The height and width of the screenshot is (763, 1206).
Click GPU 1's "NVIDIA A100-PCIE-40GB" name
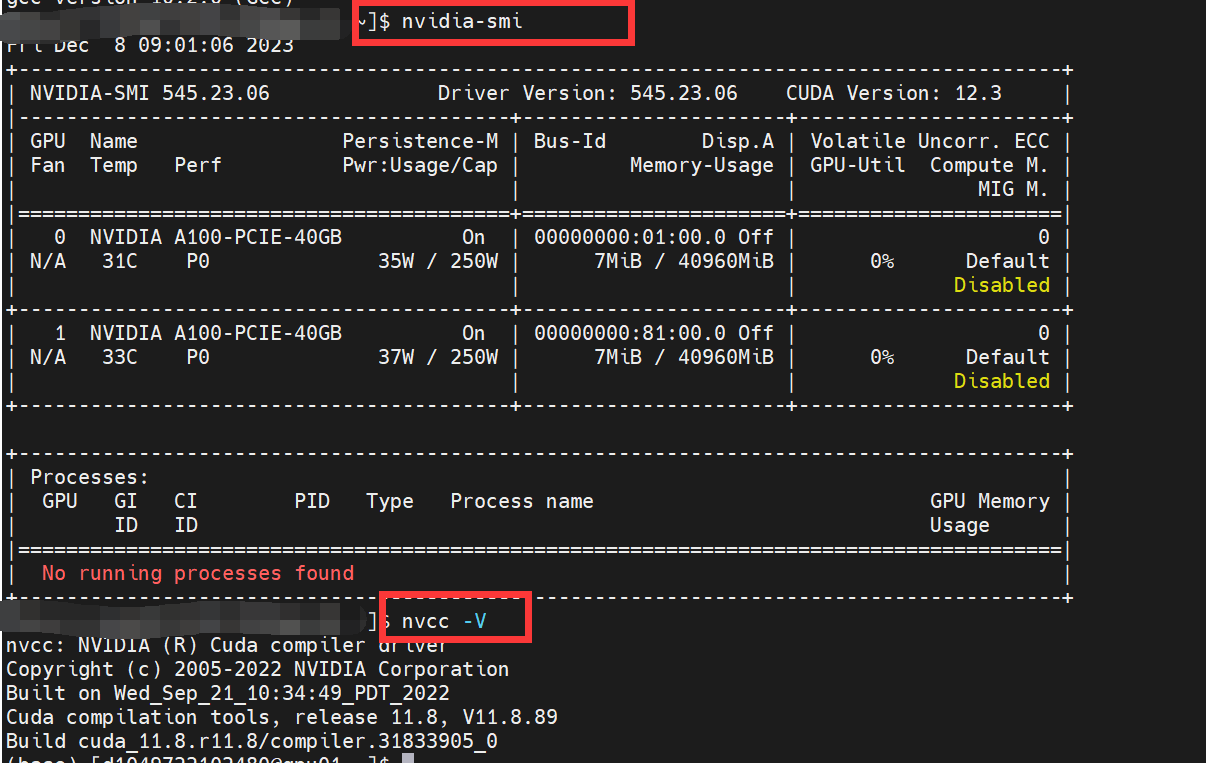point(216,333)
